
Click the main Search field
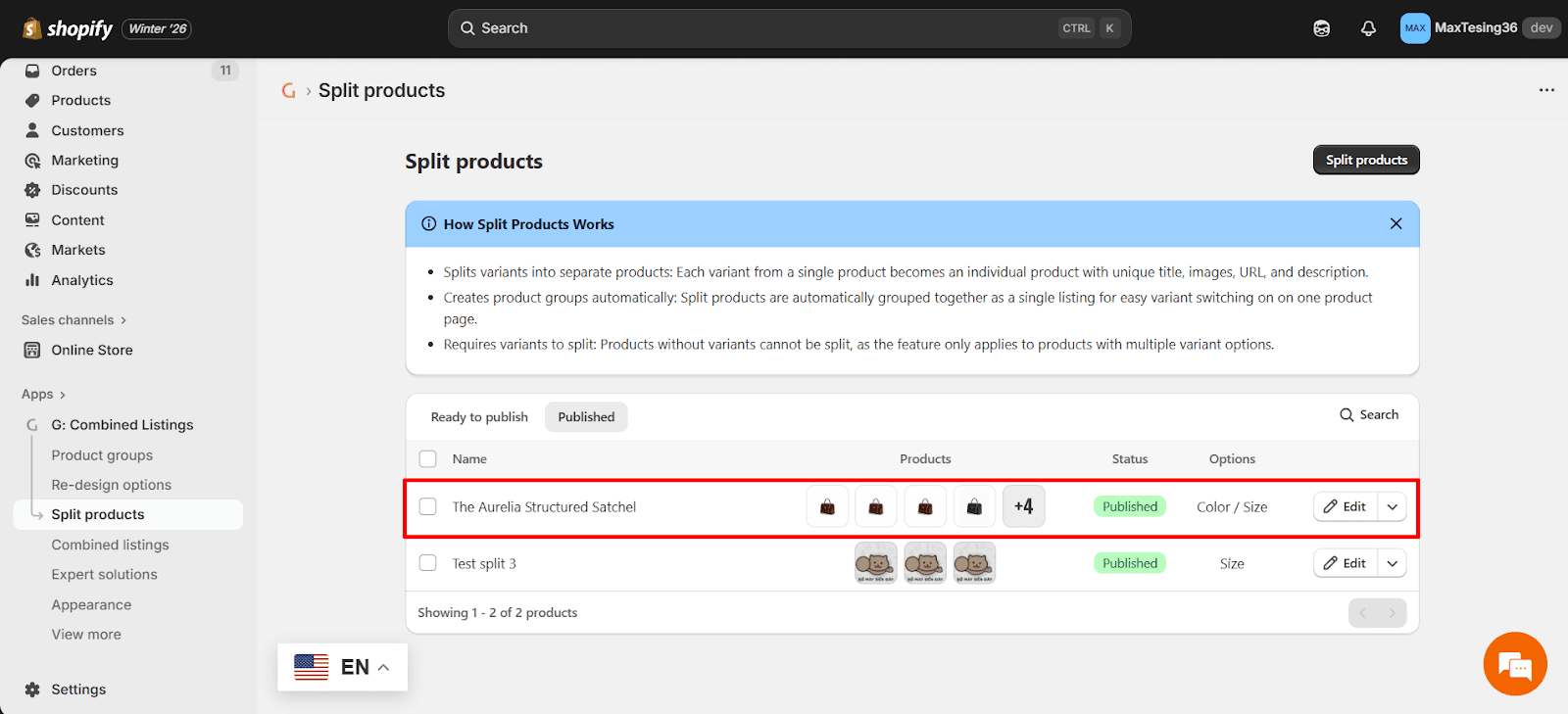point(789,28)
